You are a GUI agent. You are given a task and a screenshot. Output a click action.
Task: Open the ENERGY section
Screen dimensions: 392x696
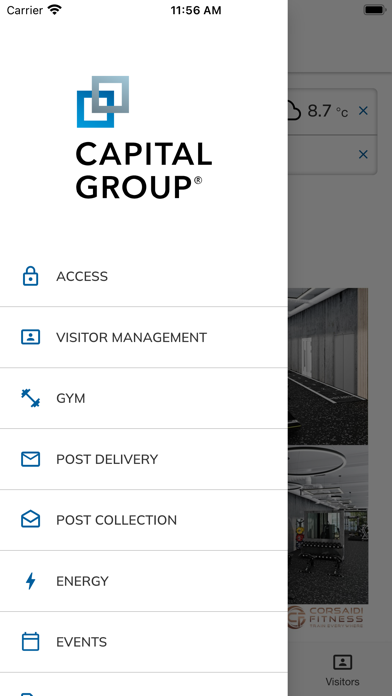(144, 581)
